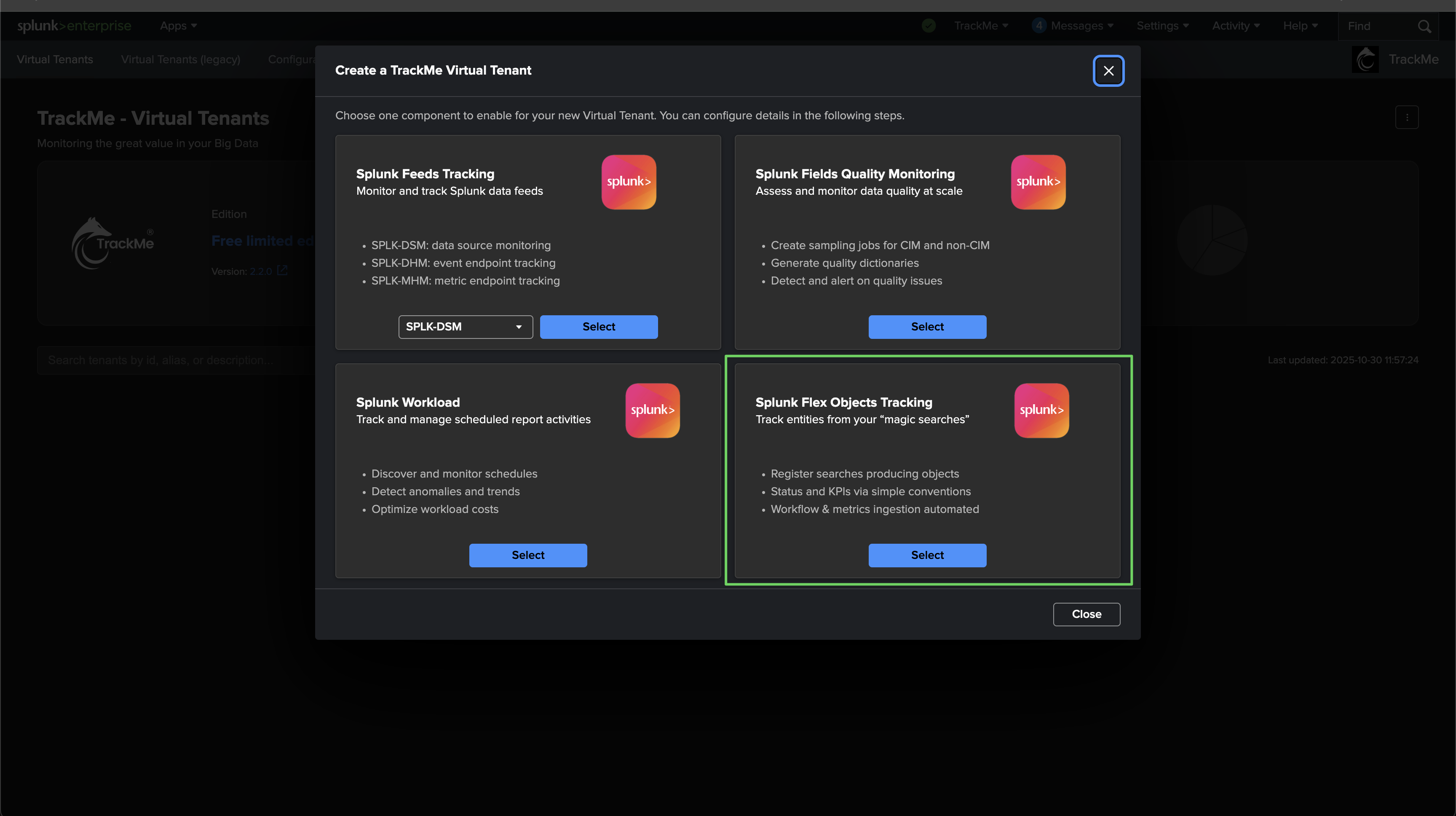Click the Splunk icon in Flex Objects Tracking card

tap(1041, 411)
